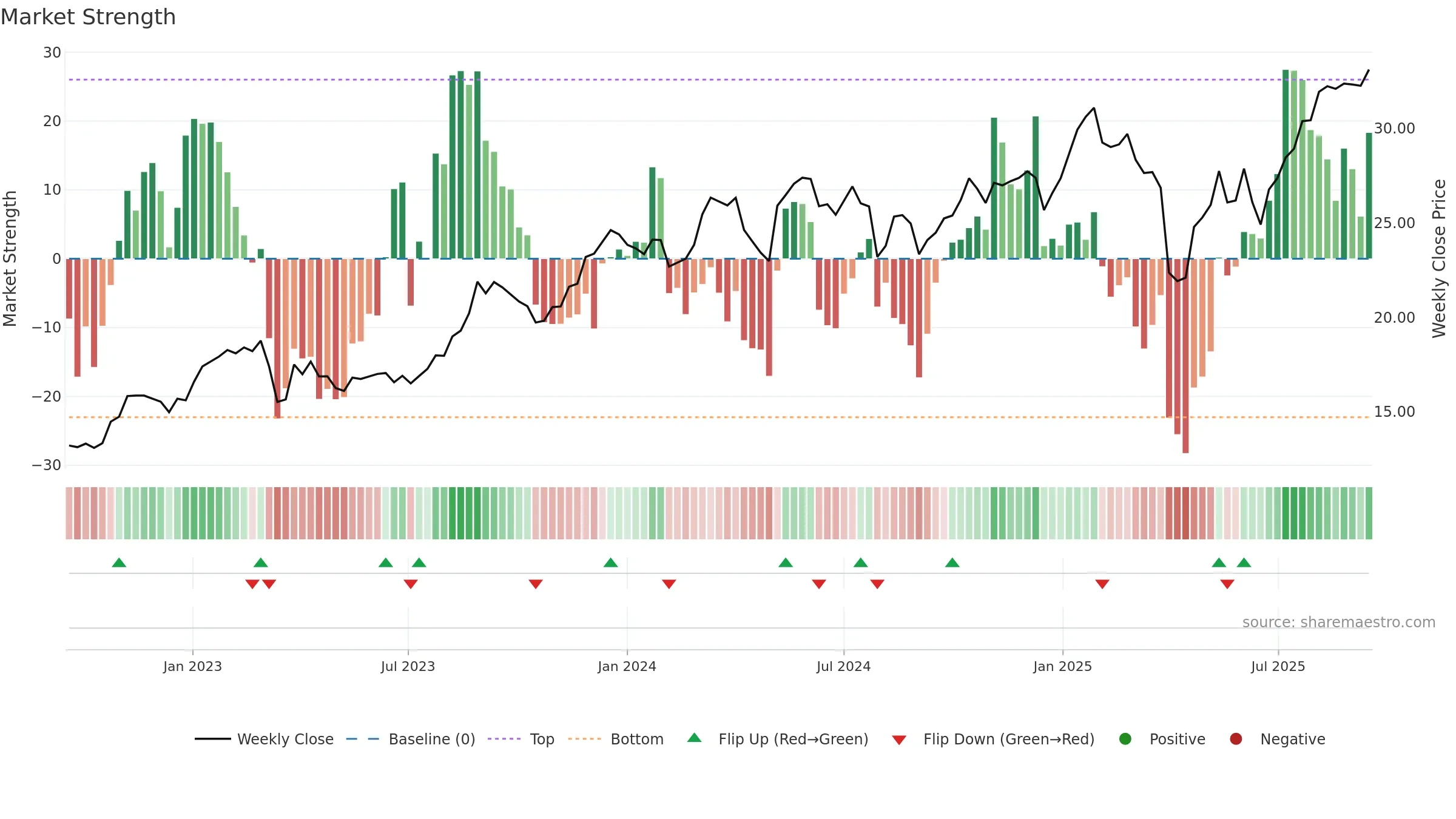The height and width of the screenshot is (819, 1456).
Task: Click the green Positive circle in legend
Action: [x=1125, y=739]
